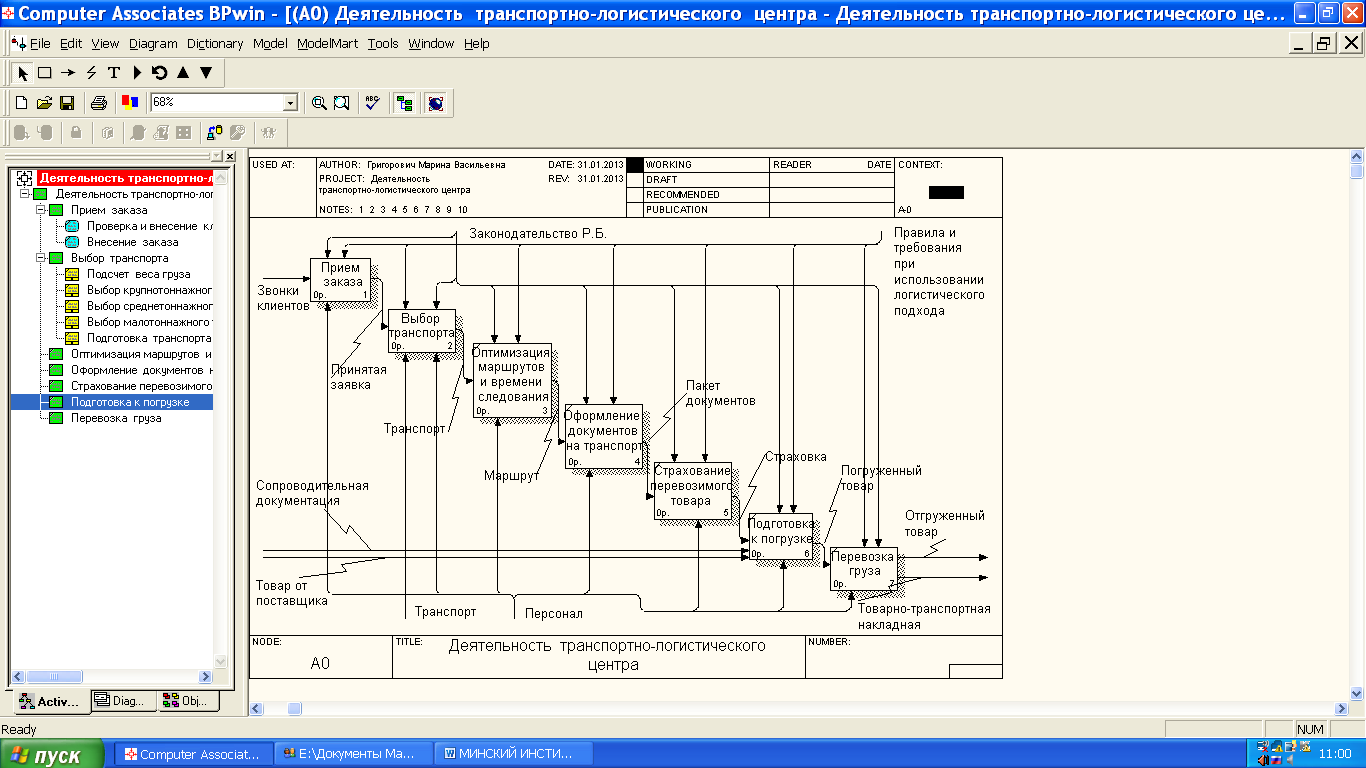The width and height of the screenshot is (1366, 768).
Task: Select Оптимизация маршрутов tree item
Action: point(141,354)
